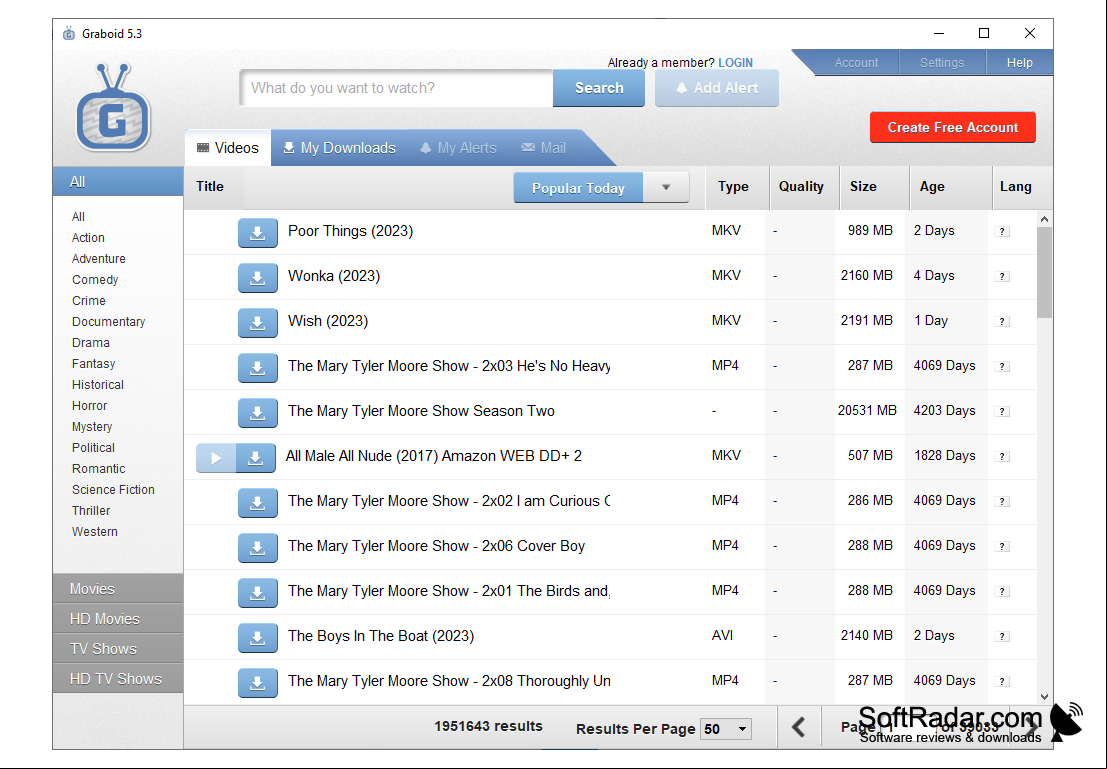Select the Documentary genre
Image resolution: width=1107 pixels, height=769 pixels.
[108, 322]
